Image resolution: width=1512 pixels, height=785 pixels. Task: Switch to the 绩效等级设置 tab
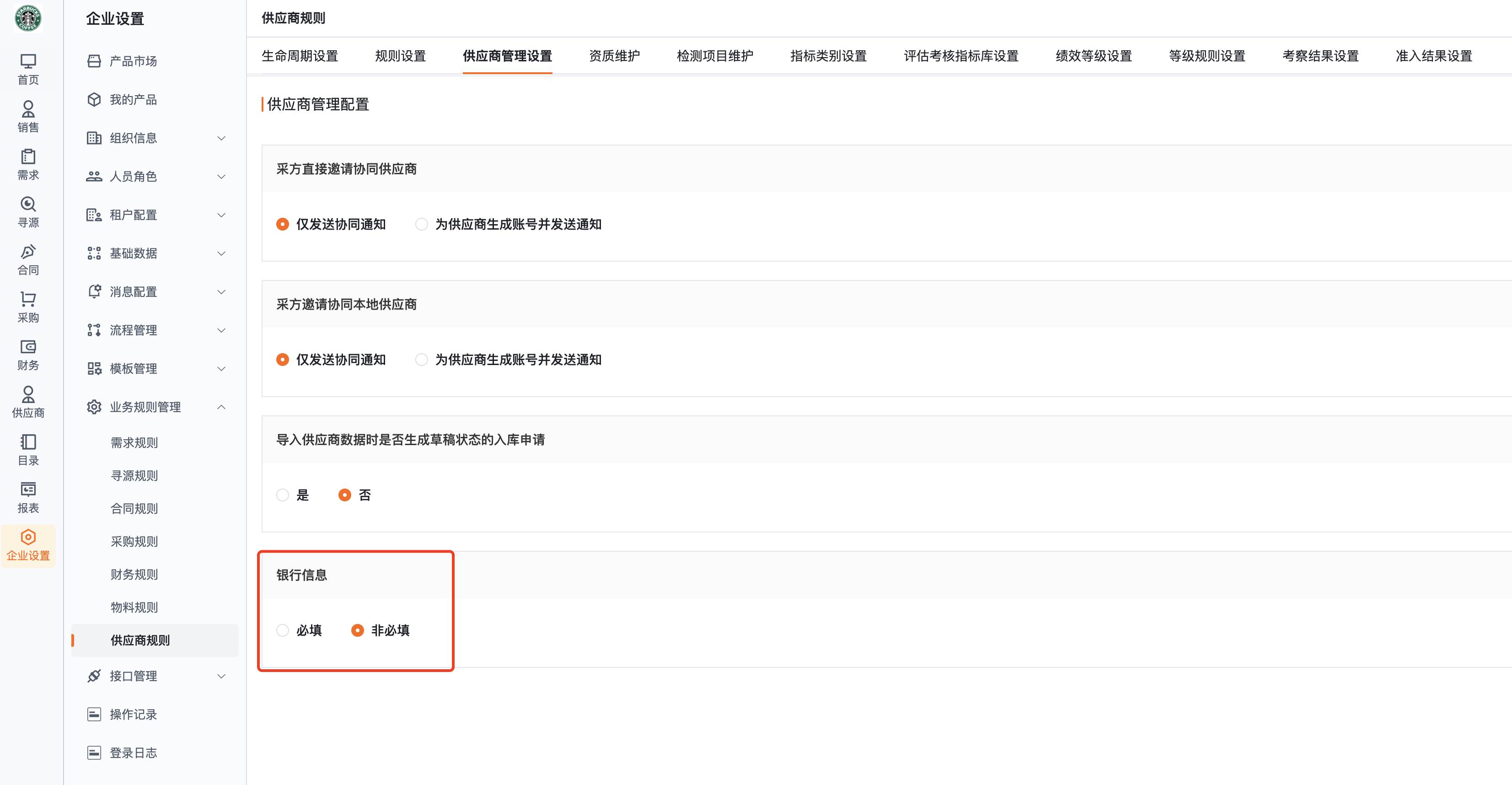click(1094, 56)
